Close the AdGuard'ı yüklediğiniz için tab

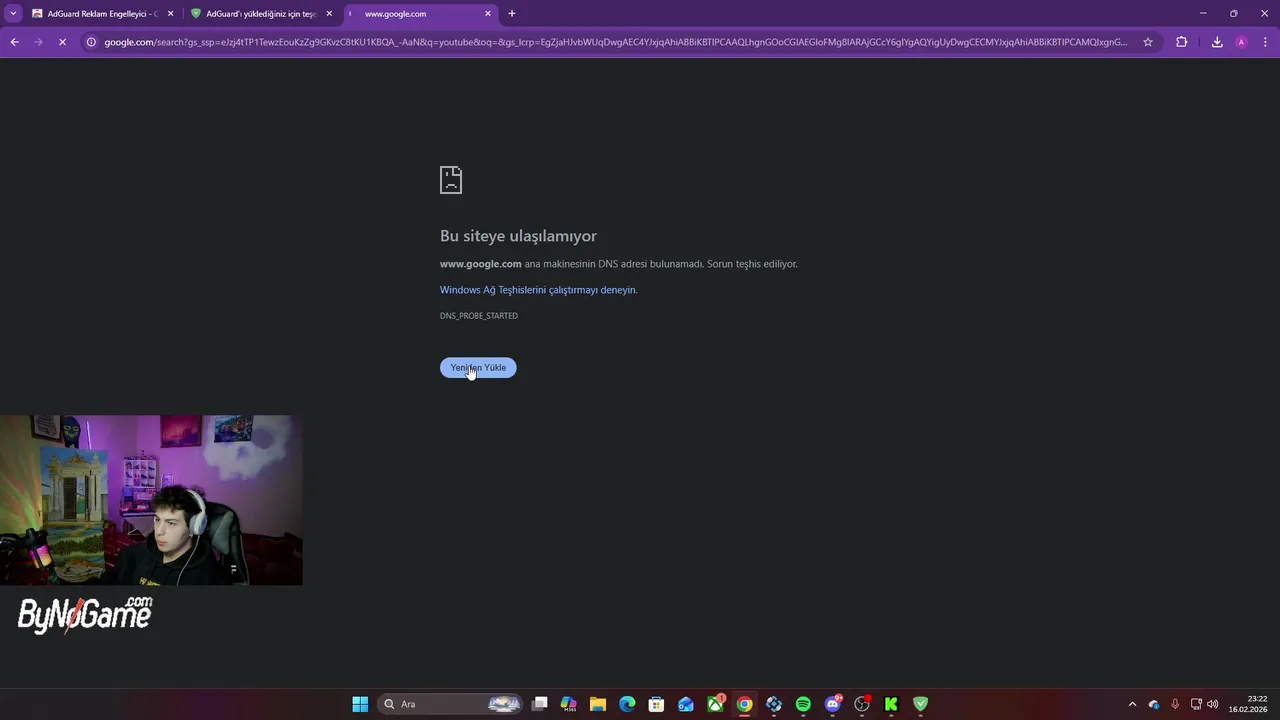(329, 14)
